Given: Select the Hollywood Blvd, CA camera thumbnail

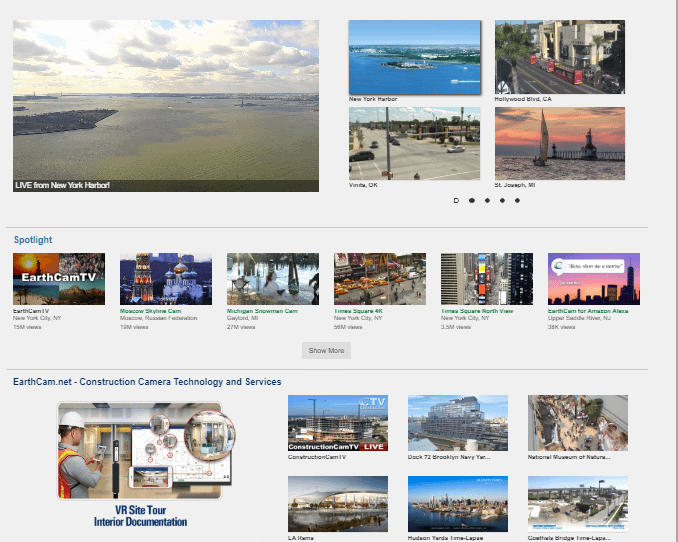Looking at the screenshot, I should (x=559, y=57).
